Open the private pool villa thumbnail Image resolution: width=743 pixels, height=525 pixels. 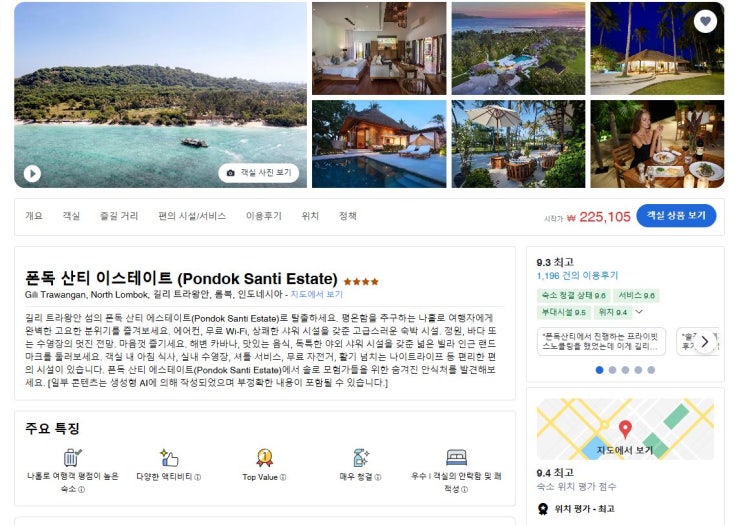click(379, 144)
